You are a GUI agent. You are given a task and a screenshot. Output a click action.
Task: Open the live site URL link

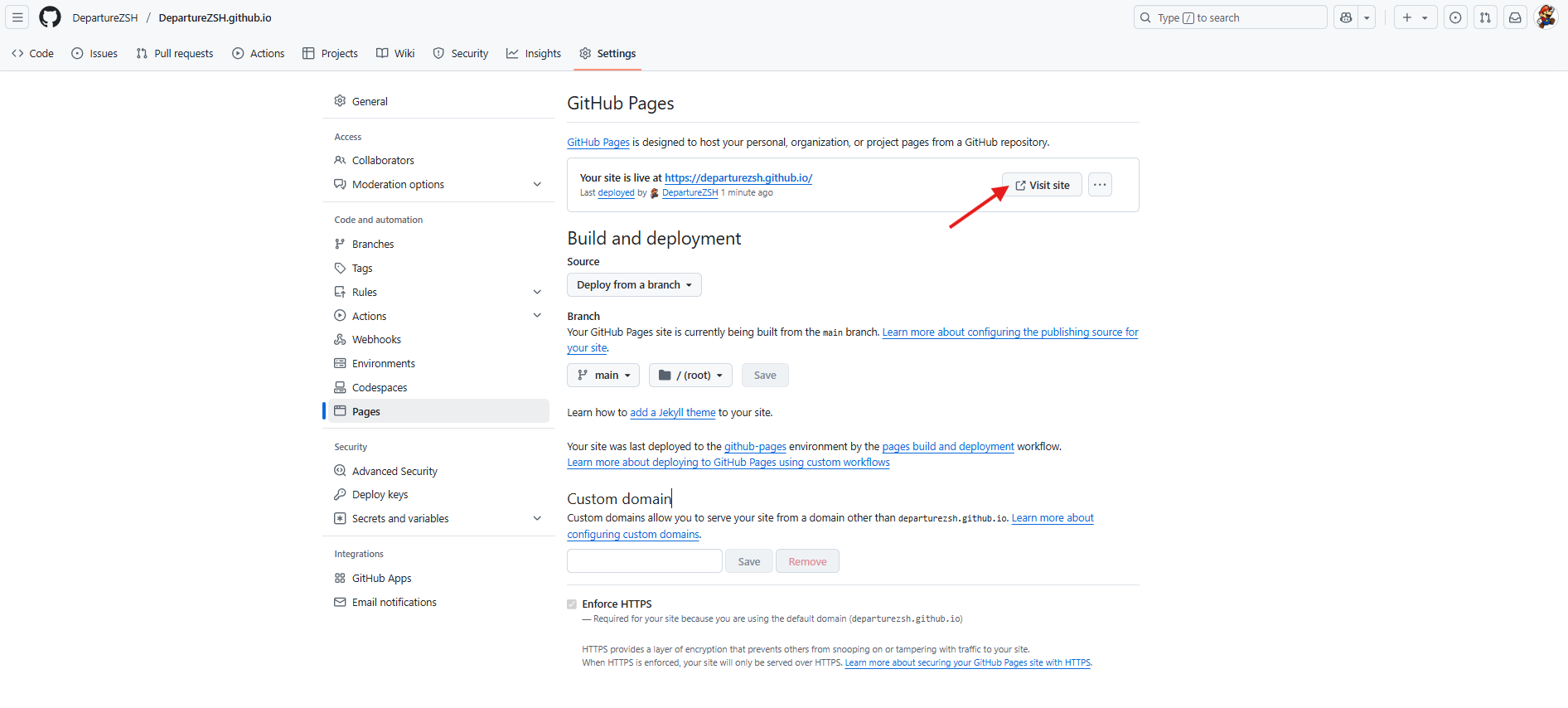tap(738, 177)
